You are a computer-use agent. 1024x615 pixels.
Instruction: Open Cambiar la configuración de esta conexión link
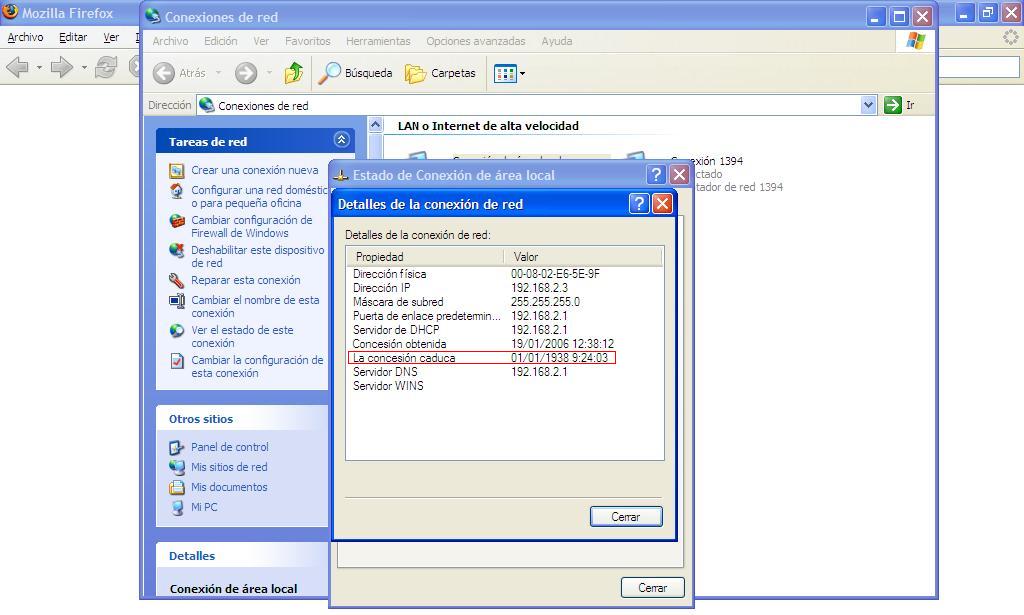[x=257, y=366]
